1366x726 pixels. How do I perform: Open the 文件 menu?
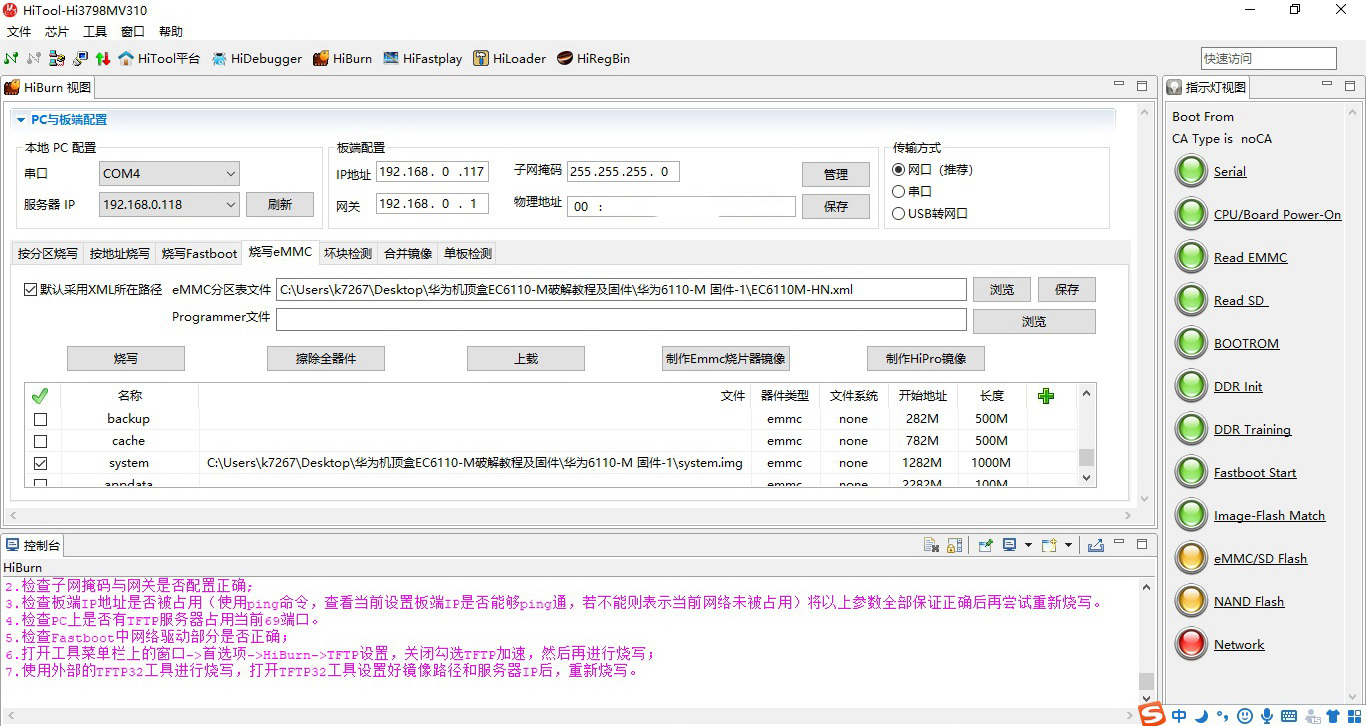pyautogui.click(x=19, y=32)
